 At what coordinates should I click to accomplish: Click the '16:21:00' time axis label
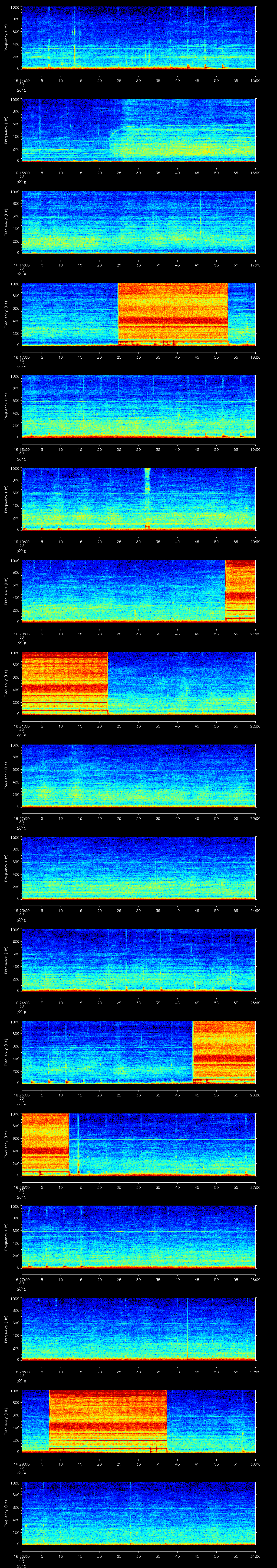tap(22, 726)
